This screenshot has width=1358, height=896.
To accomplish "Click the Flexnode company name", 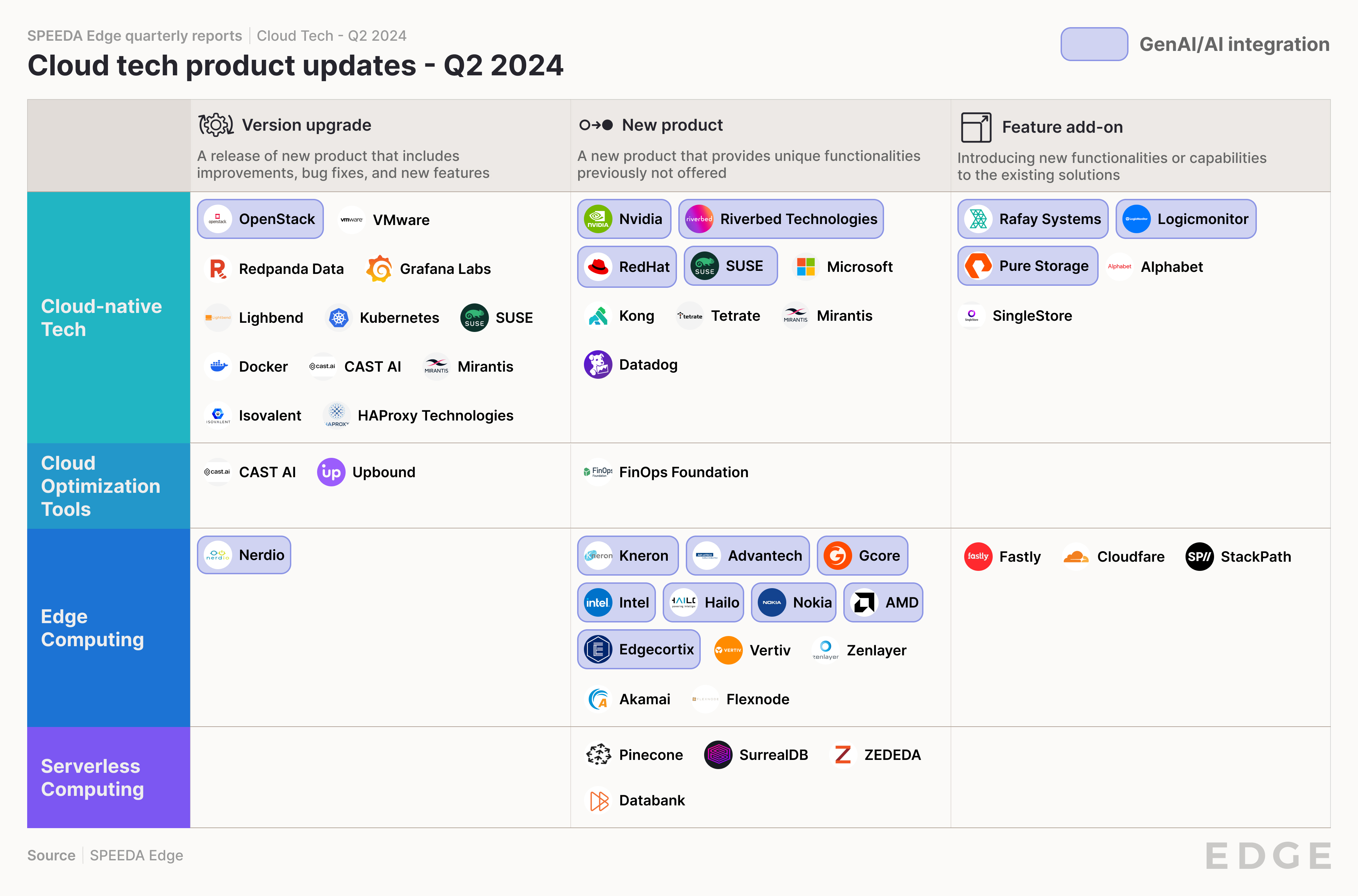I will (757, 699).
